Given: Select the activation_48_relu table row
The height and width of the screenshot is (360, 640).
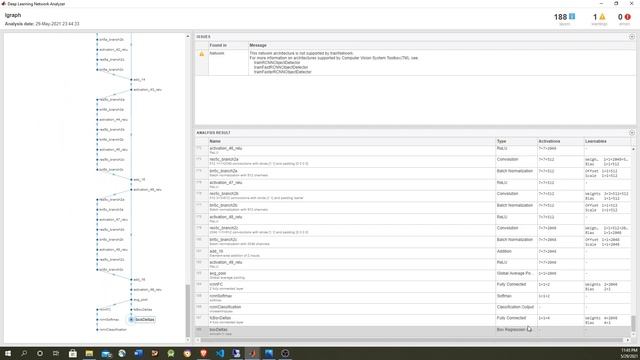Looking at the screenshot, I should click(x=413, y=219).
